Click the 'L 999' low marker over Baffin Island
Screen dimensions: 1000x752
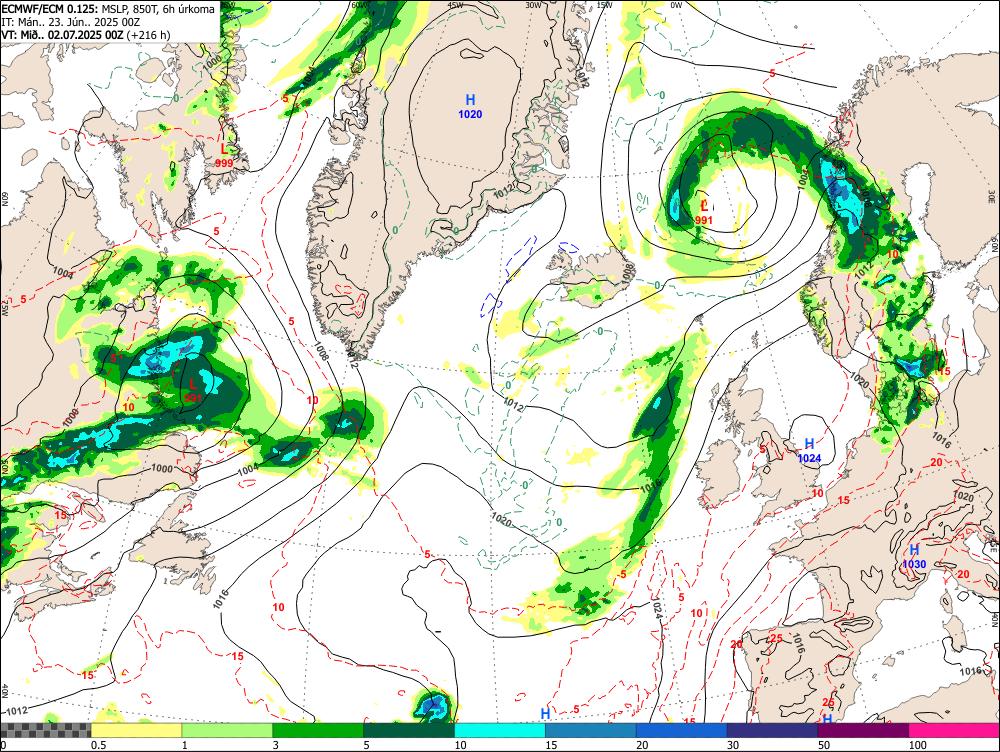point(224,156)
